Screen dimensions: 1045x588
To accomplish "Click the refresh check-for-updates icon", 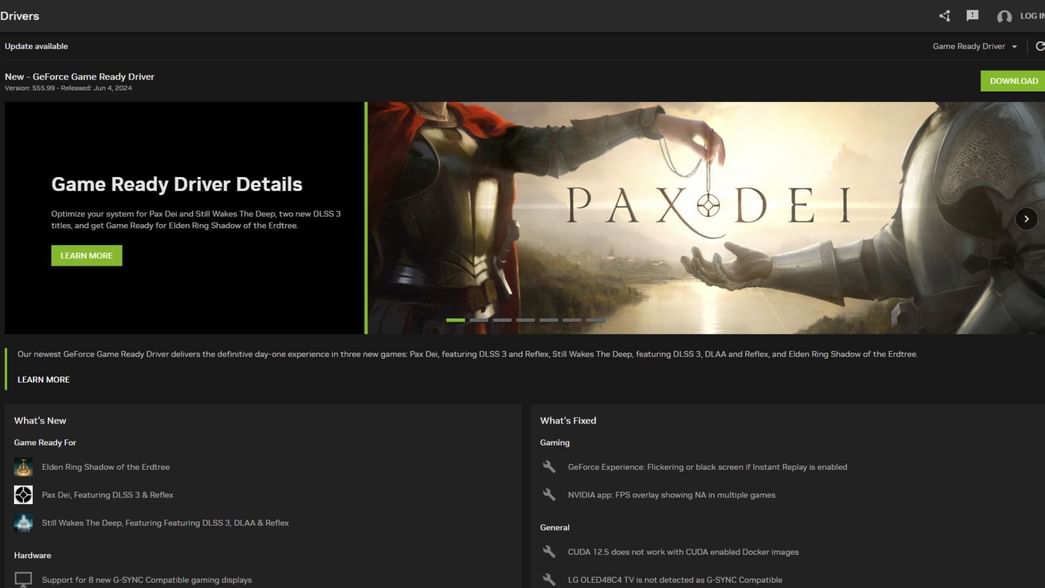I will [1039, 46].
